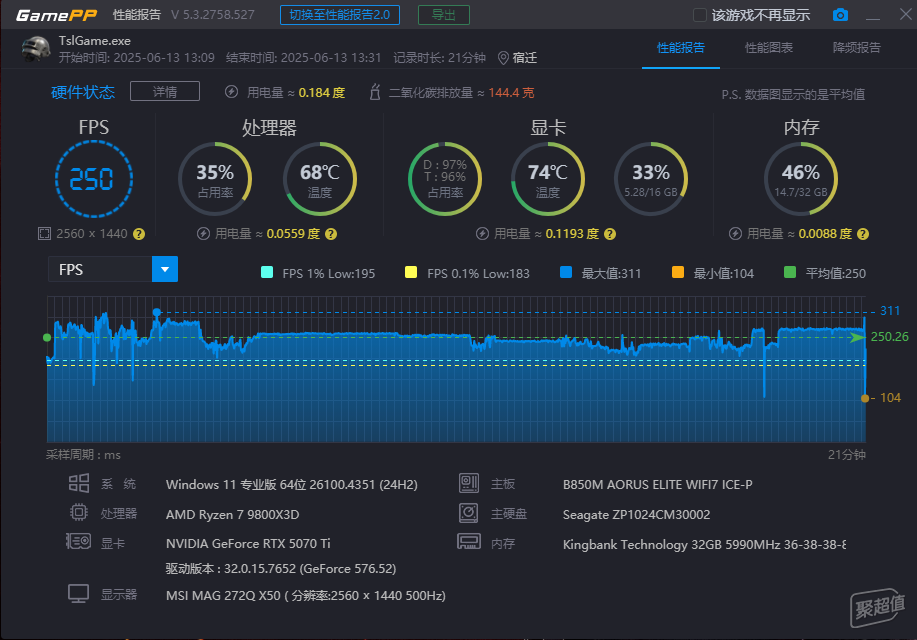
Task: Click the driver version 32.0.15.7652 text
Action: 281,569
